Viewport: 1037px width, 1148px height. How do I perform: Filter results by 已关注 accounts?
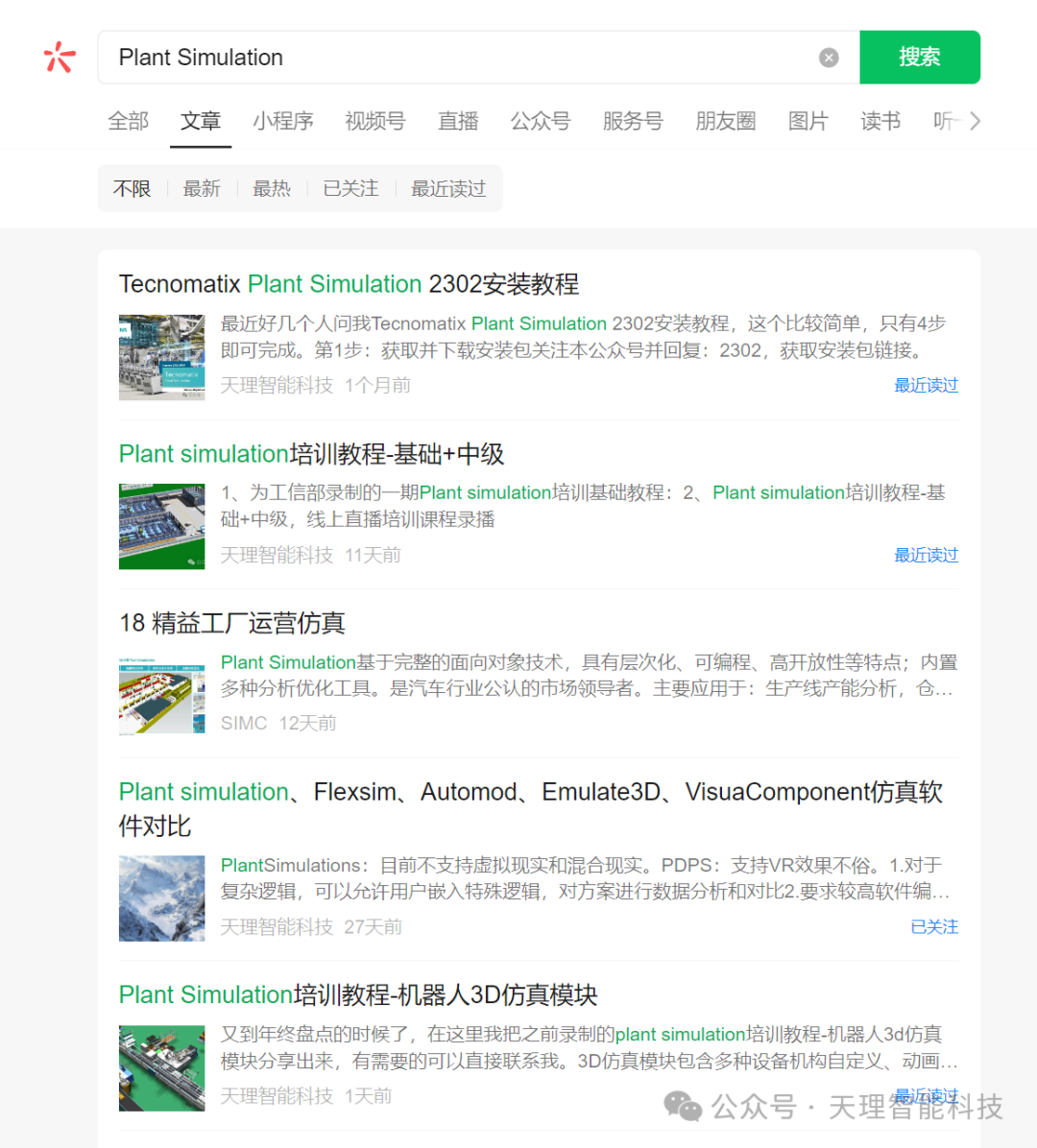(x=350, y=189)
